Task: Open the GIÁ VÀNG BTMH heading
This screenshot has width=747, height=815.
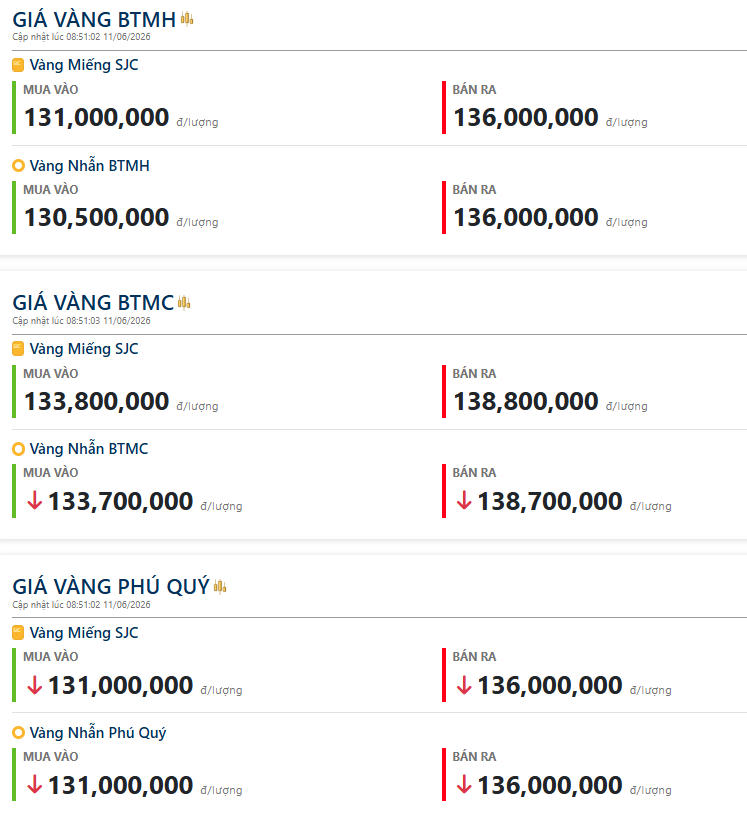Action: click(x=94, y=20)
